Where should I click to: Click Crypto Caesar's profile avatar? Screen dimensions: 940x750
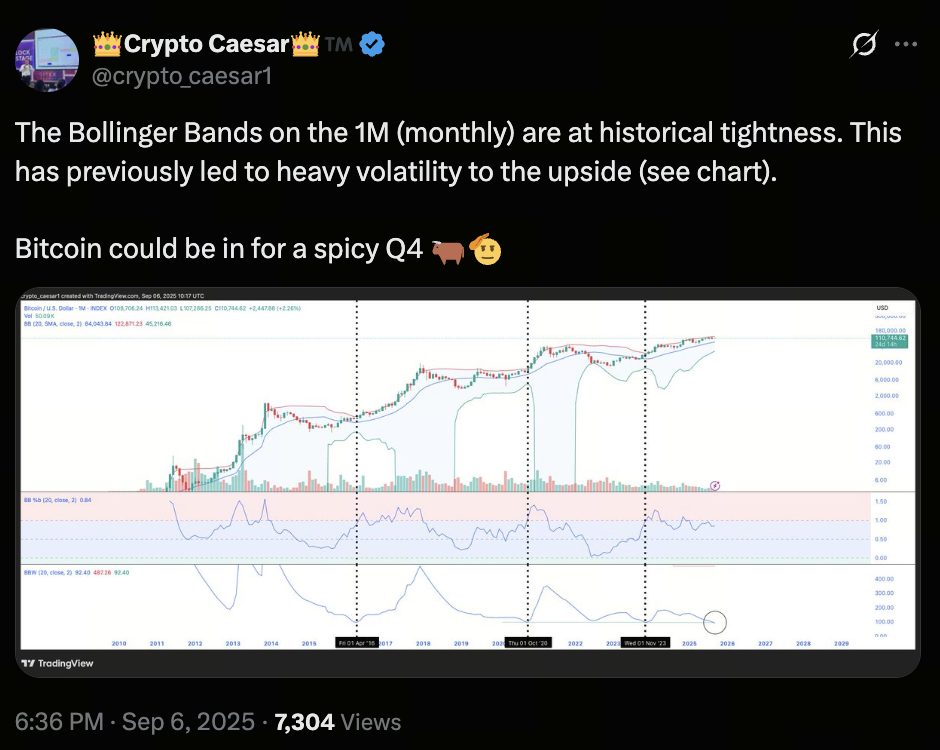47,60
